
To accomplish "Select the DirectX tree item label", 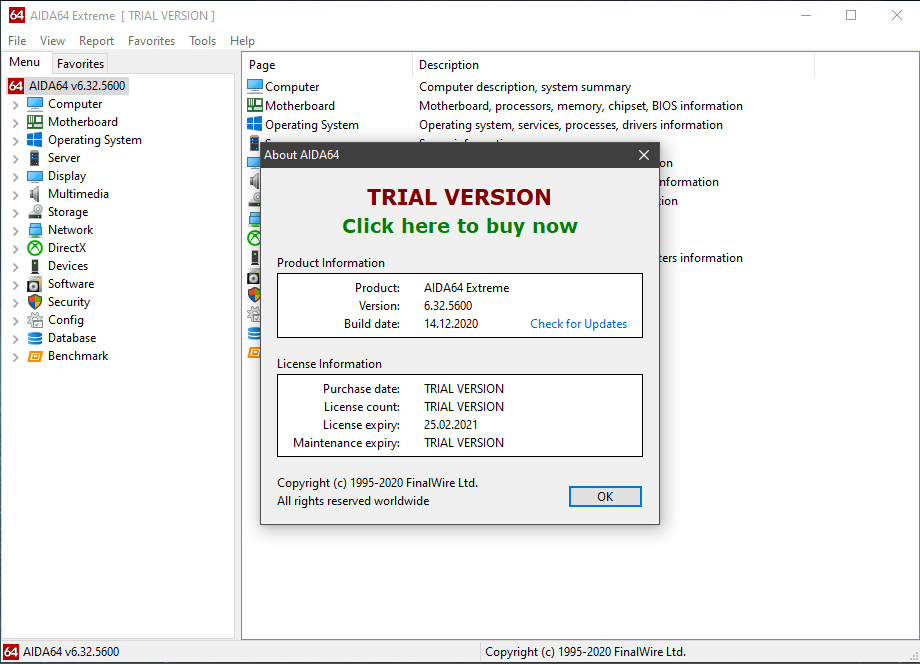I will point(67,248).
